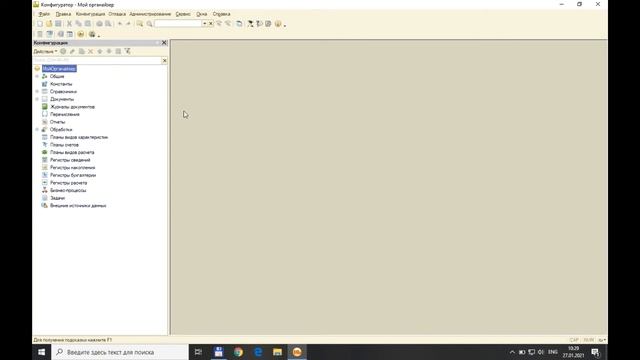Click the round help icon at toolbar end
Image resolution: width=640 pixels, height=360 pixels.
[x=278, y=24]
